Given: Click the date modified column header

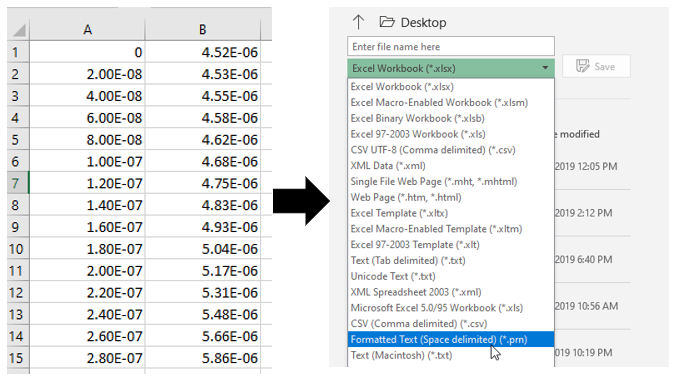Looking at the screenshot, I should click(577, 134).
